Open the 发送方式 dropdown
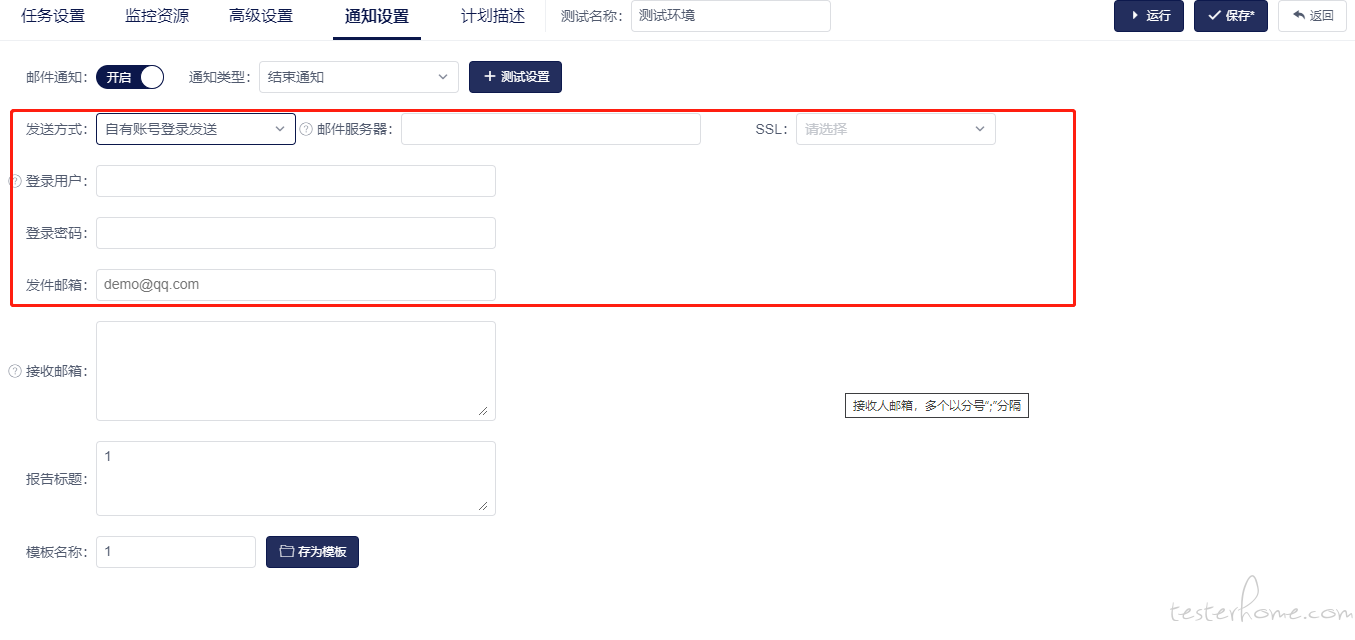Screen dimensions: 1355x640 coord(196,129)
